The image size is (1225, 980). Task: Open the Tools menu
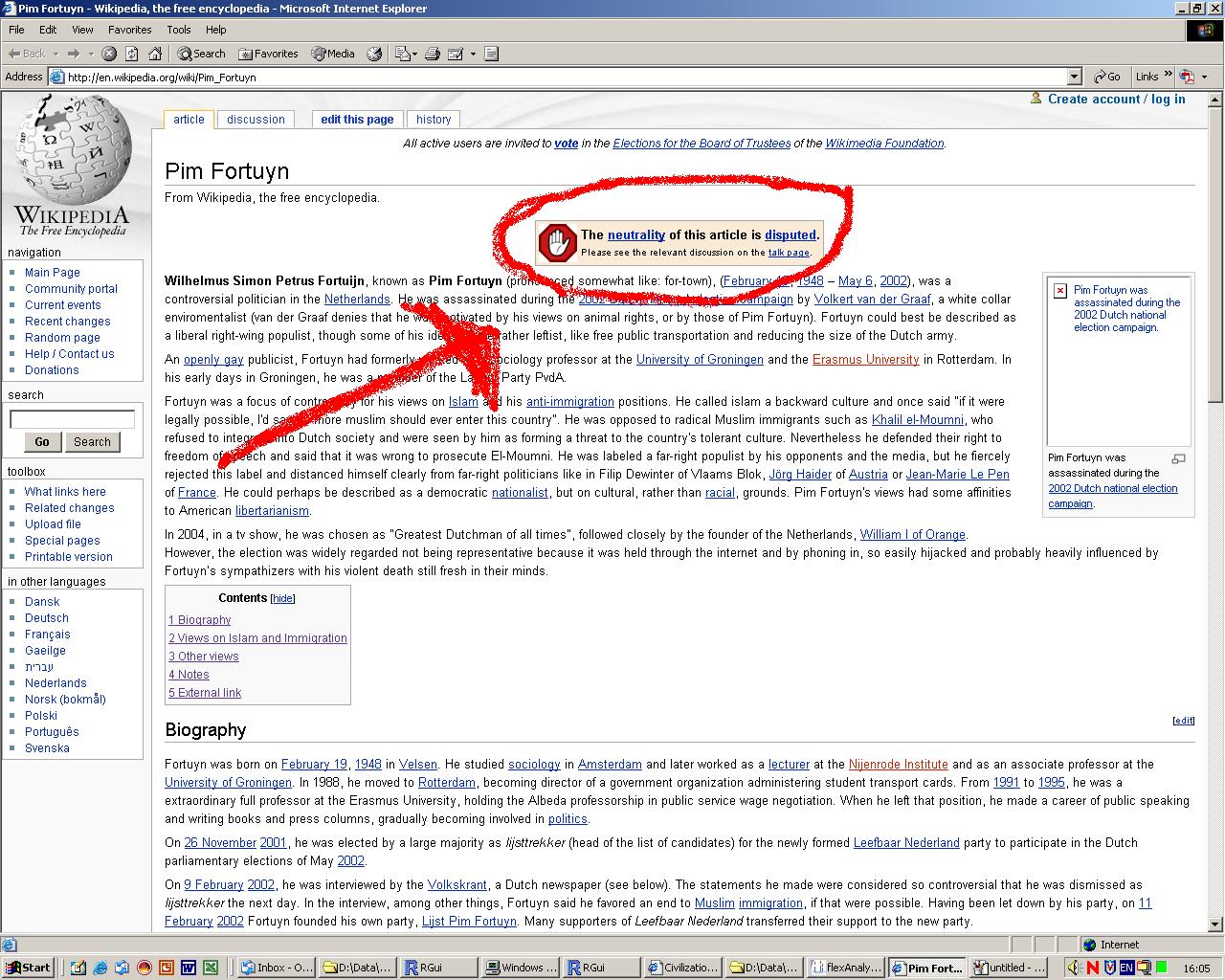point(179,30)
